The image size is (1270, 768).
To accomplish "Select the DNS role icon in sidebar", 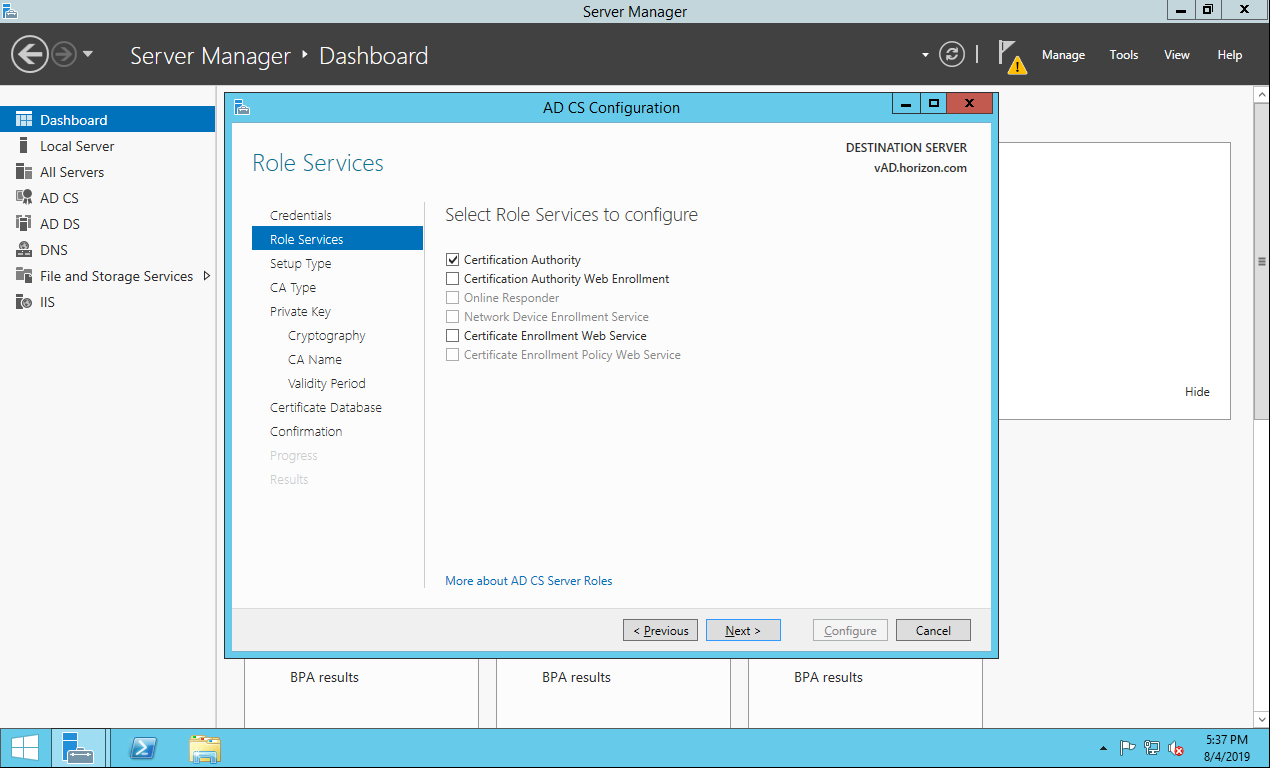I will pyautogui.click(x=24, y=250).
